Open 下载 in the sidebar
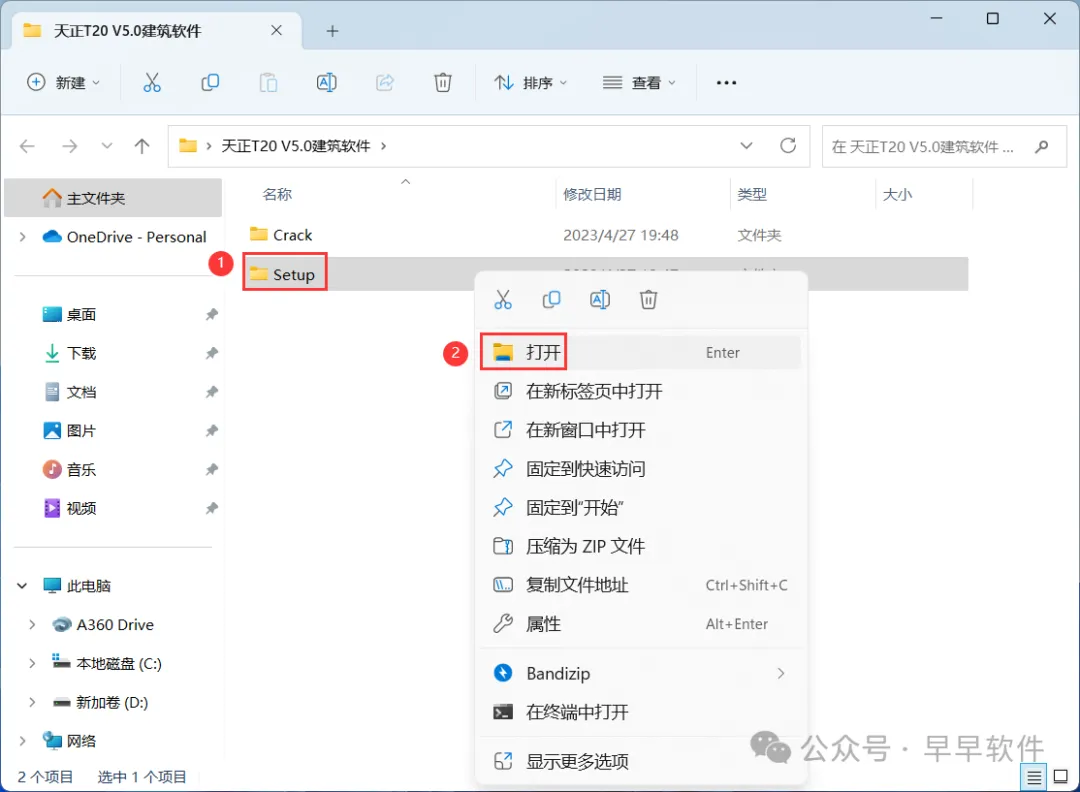1080x792 pixels. 81,353
